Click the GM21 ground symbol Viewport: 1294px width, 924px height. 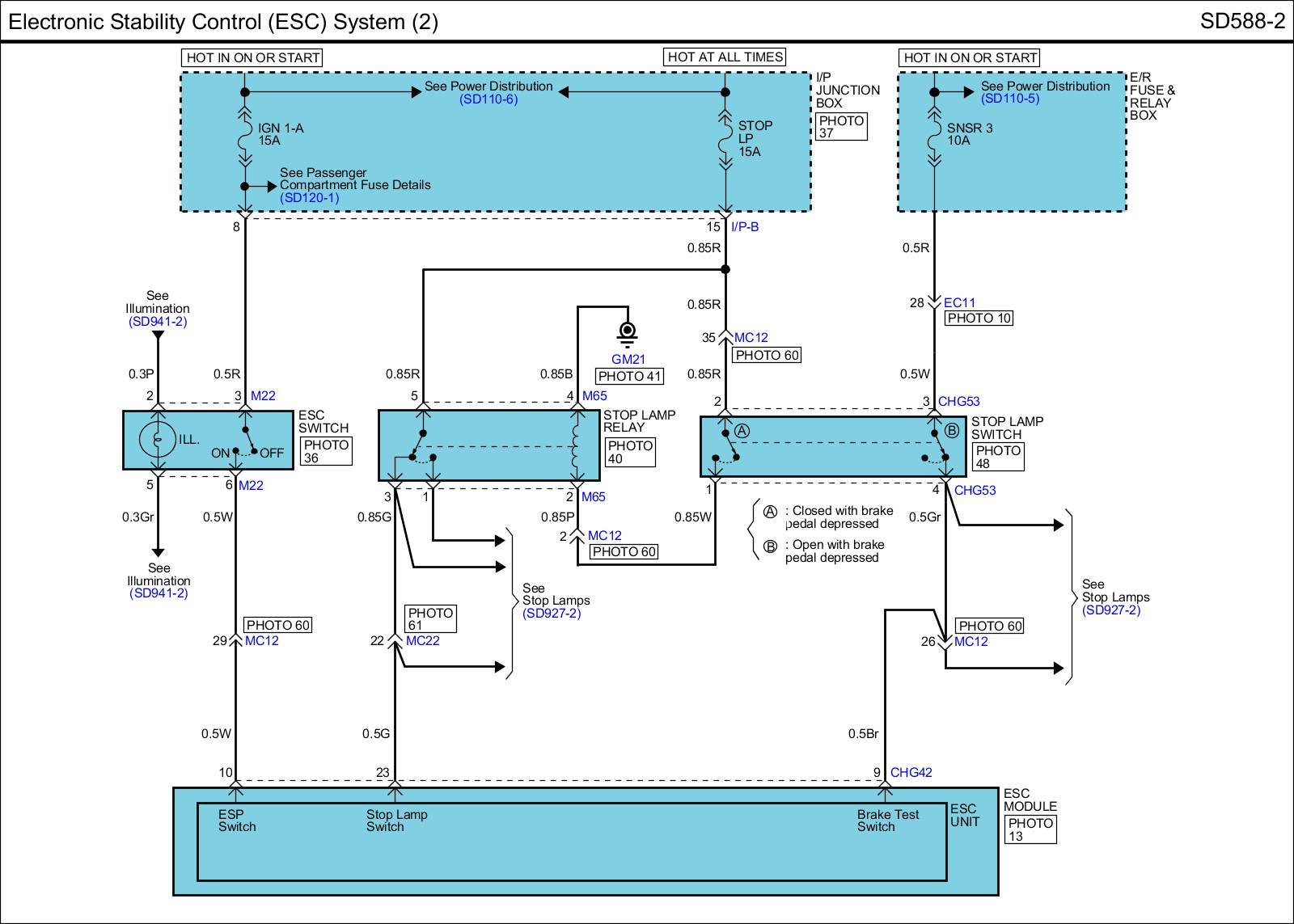(627, 332)
